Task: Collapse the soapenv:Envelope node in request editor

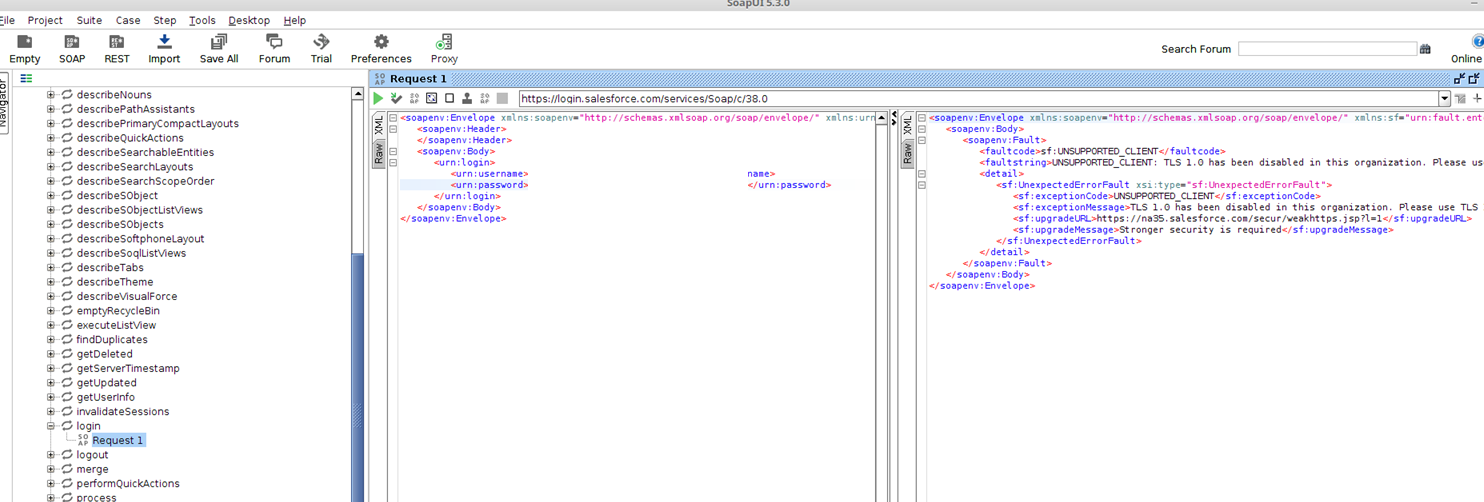Action: click(393, 118)
